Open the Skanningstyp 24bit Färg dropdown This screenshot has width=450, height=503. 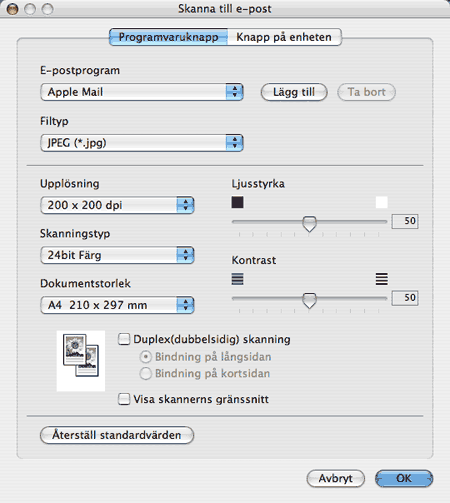point(117,255)
